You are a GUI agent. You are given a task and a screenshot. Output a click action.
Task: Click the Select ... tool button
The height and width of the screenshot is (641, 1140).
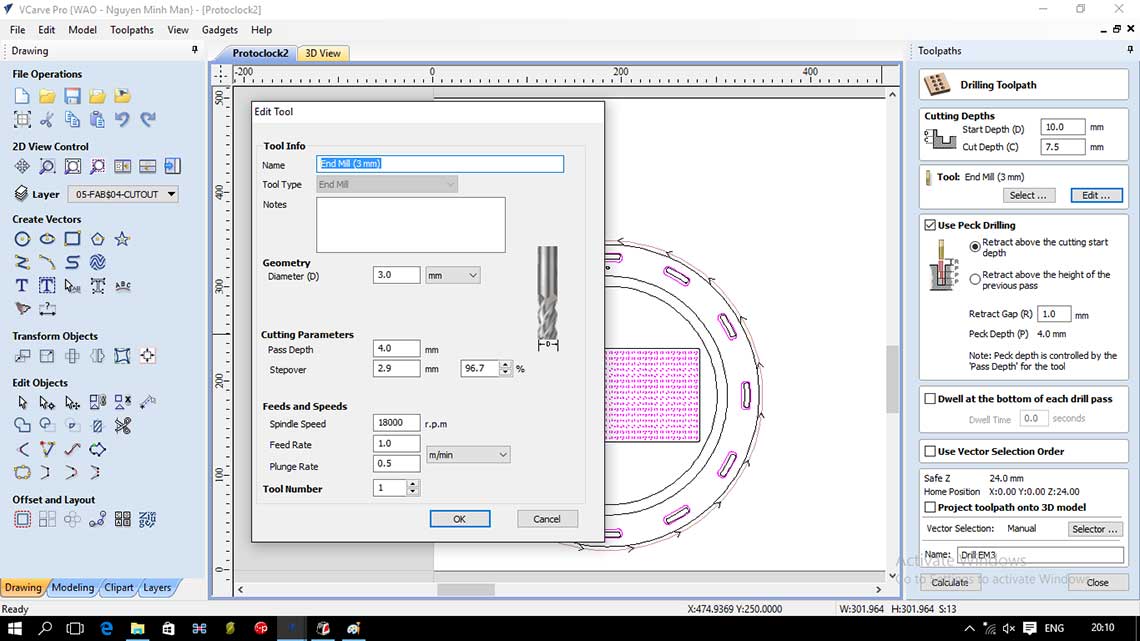coord(1028,195)
